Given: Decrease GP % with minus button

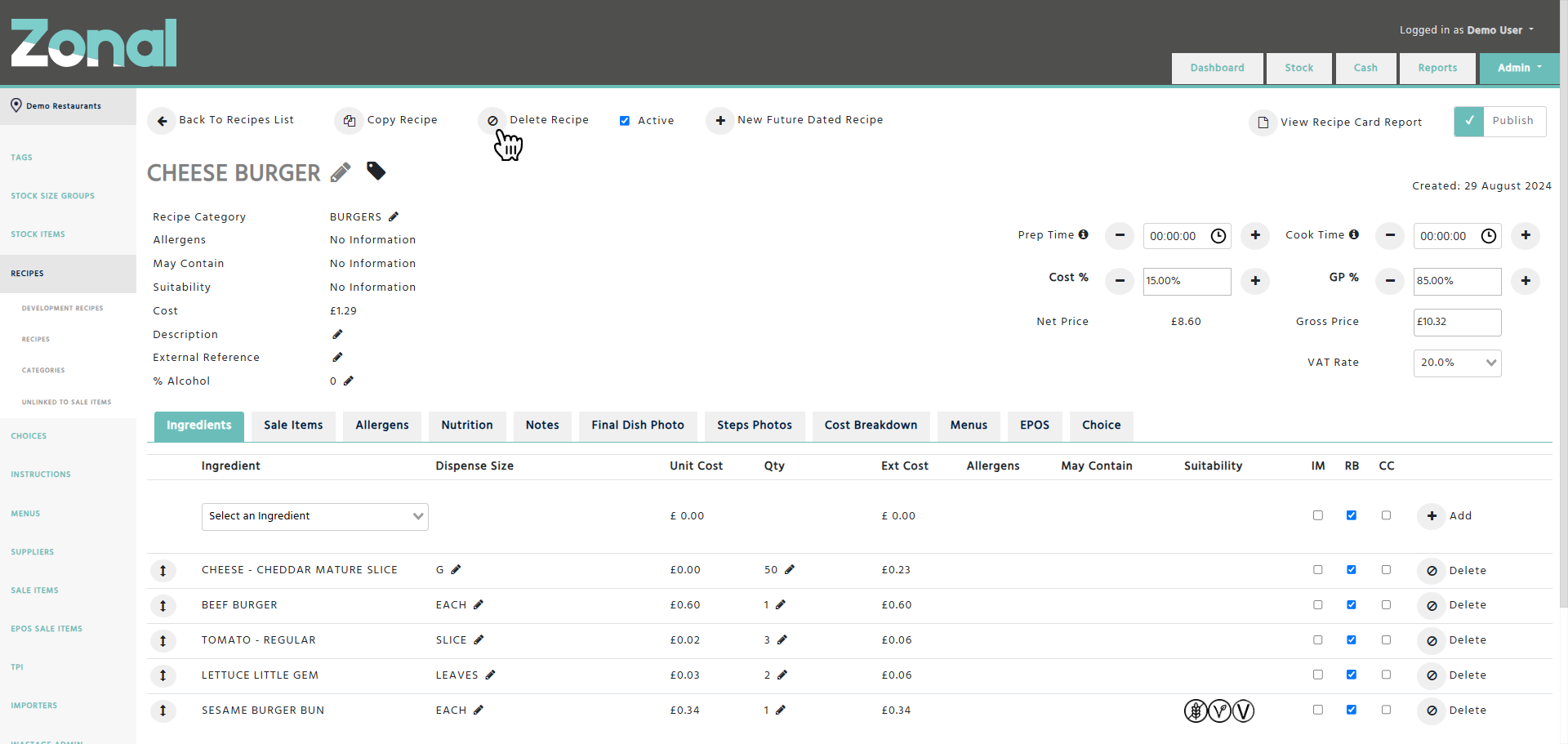Looking at the screenshot, I should pos(1390,281).
